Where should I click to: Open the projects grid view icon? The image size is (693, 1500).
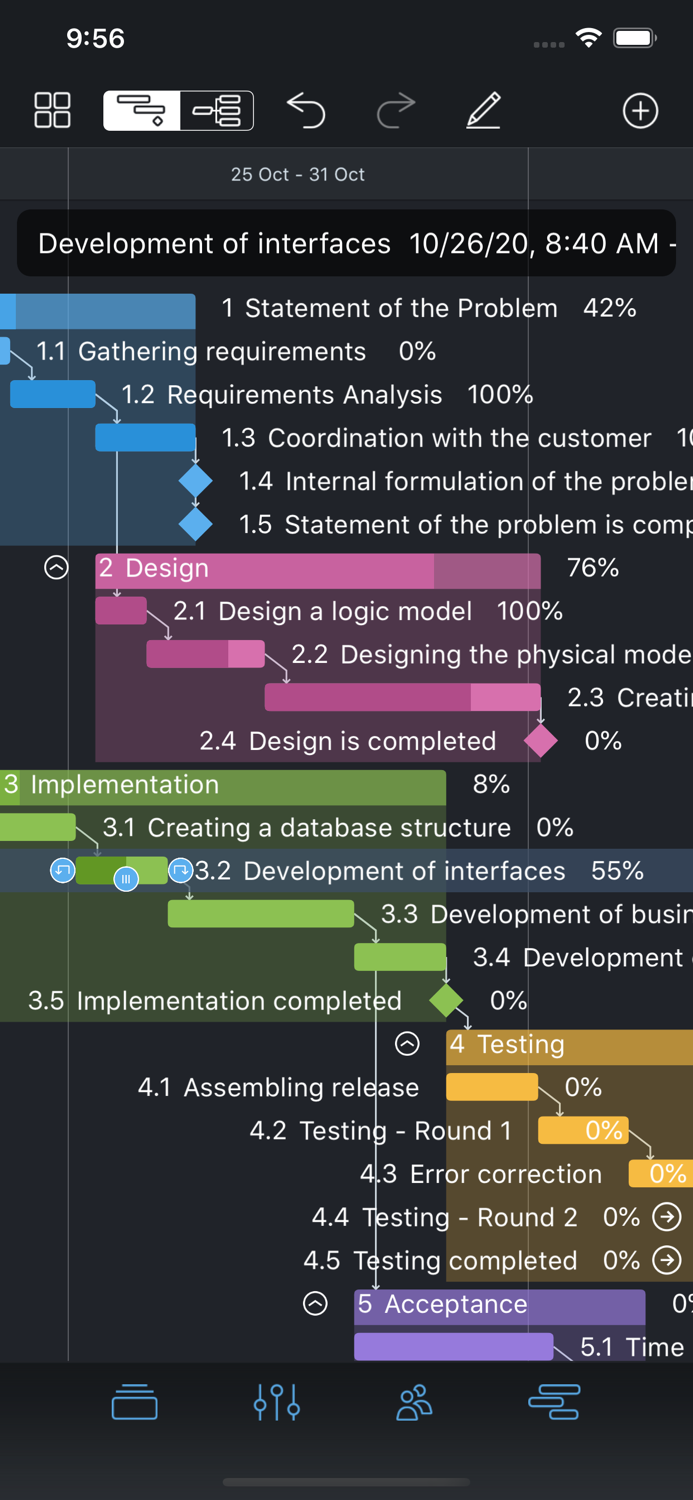(x=52, y=110)
